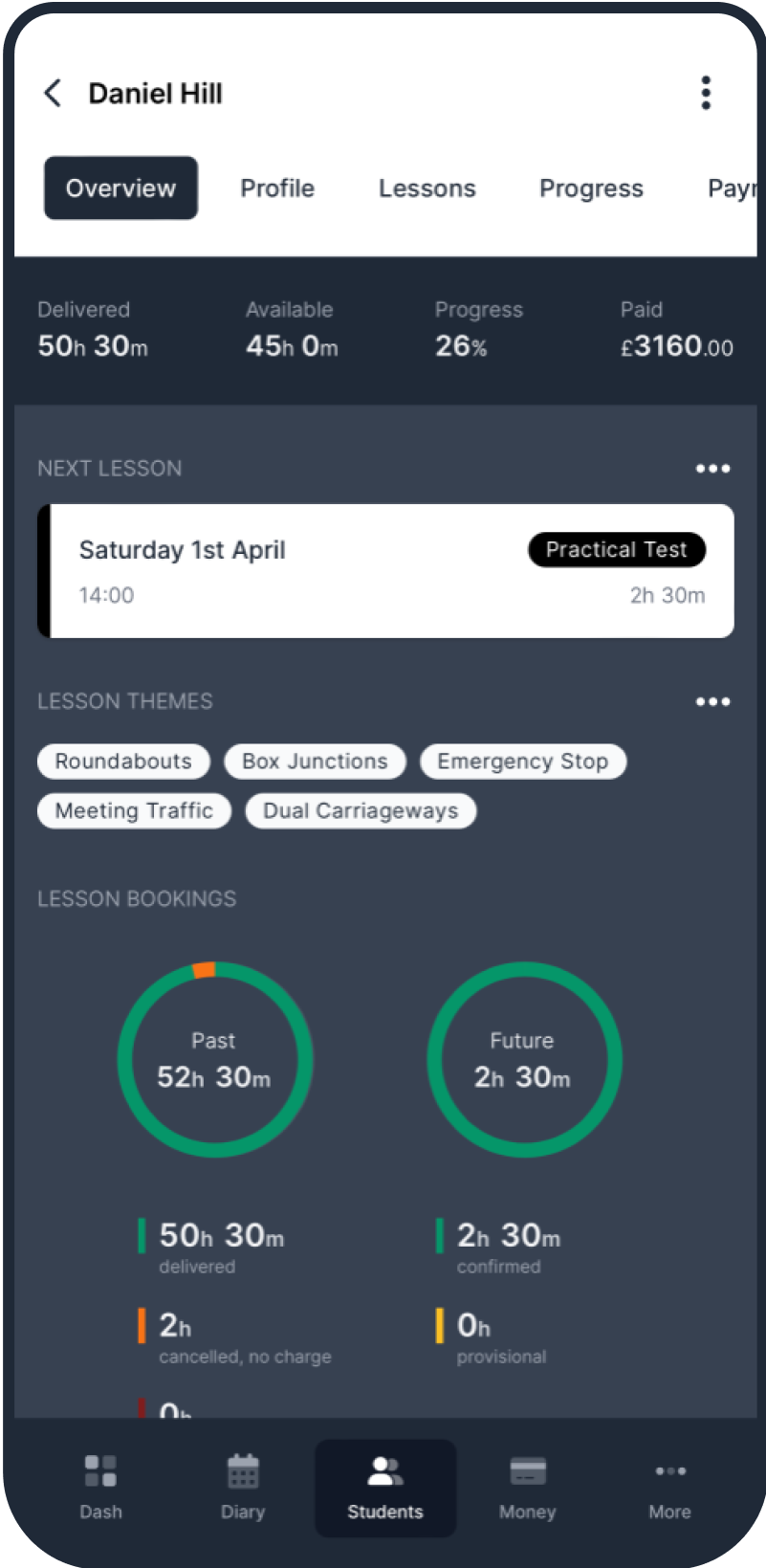
Task: Click the Future lesson bookings ring chart
Action: [x=524, y=1060]
